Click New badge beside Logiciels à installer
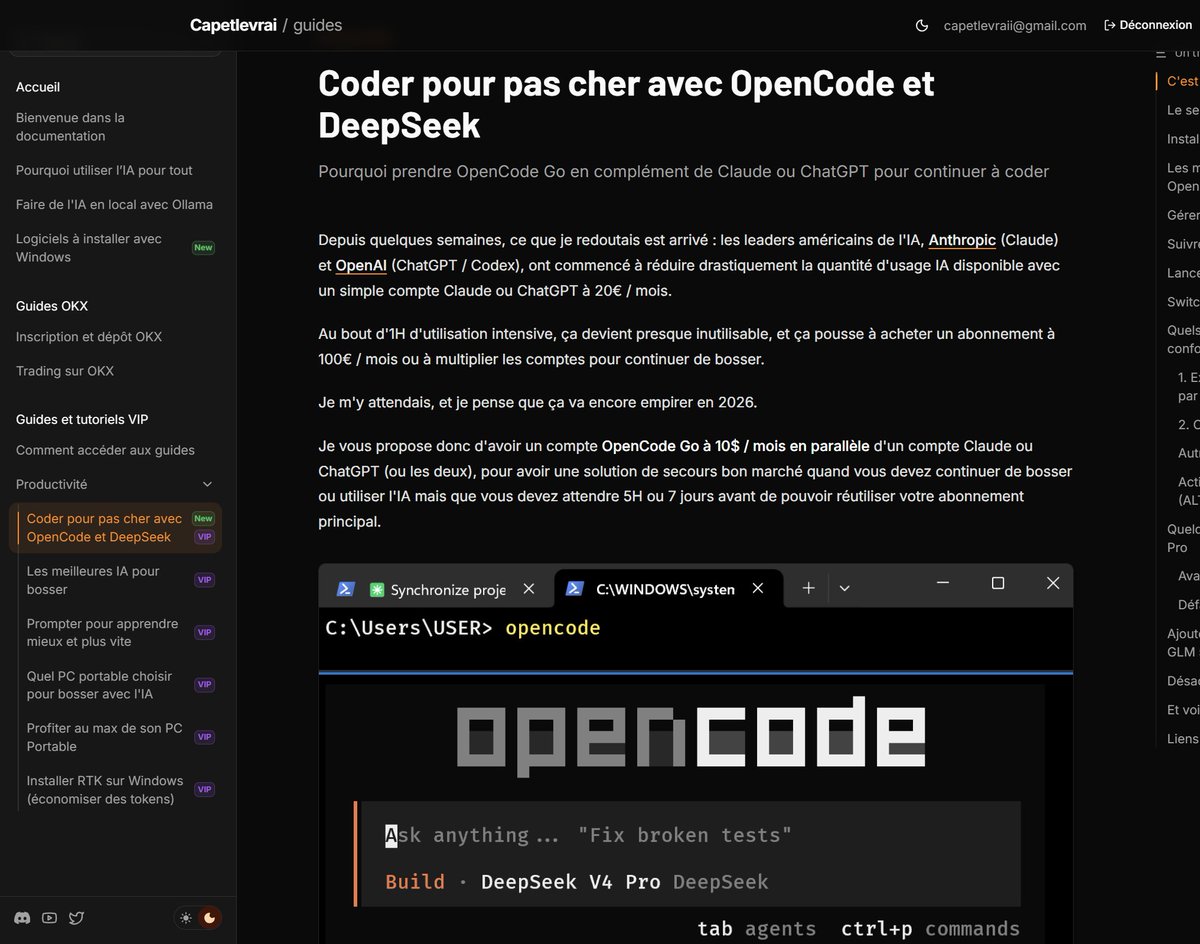 [203, 248]
